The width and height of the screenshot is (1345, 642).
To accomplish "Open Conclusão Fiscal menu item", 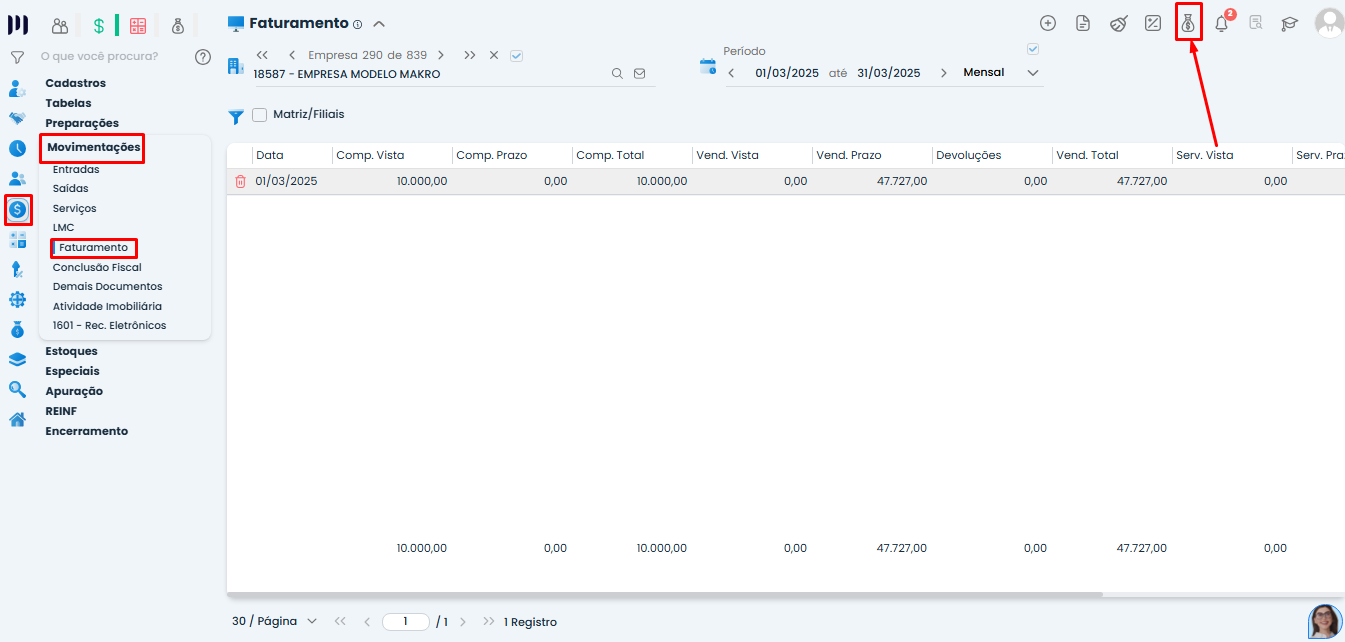I will click(97, 267).
